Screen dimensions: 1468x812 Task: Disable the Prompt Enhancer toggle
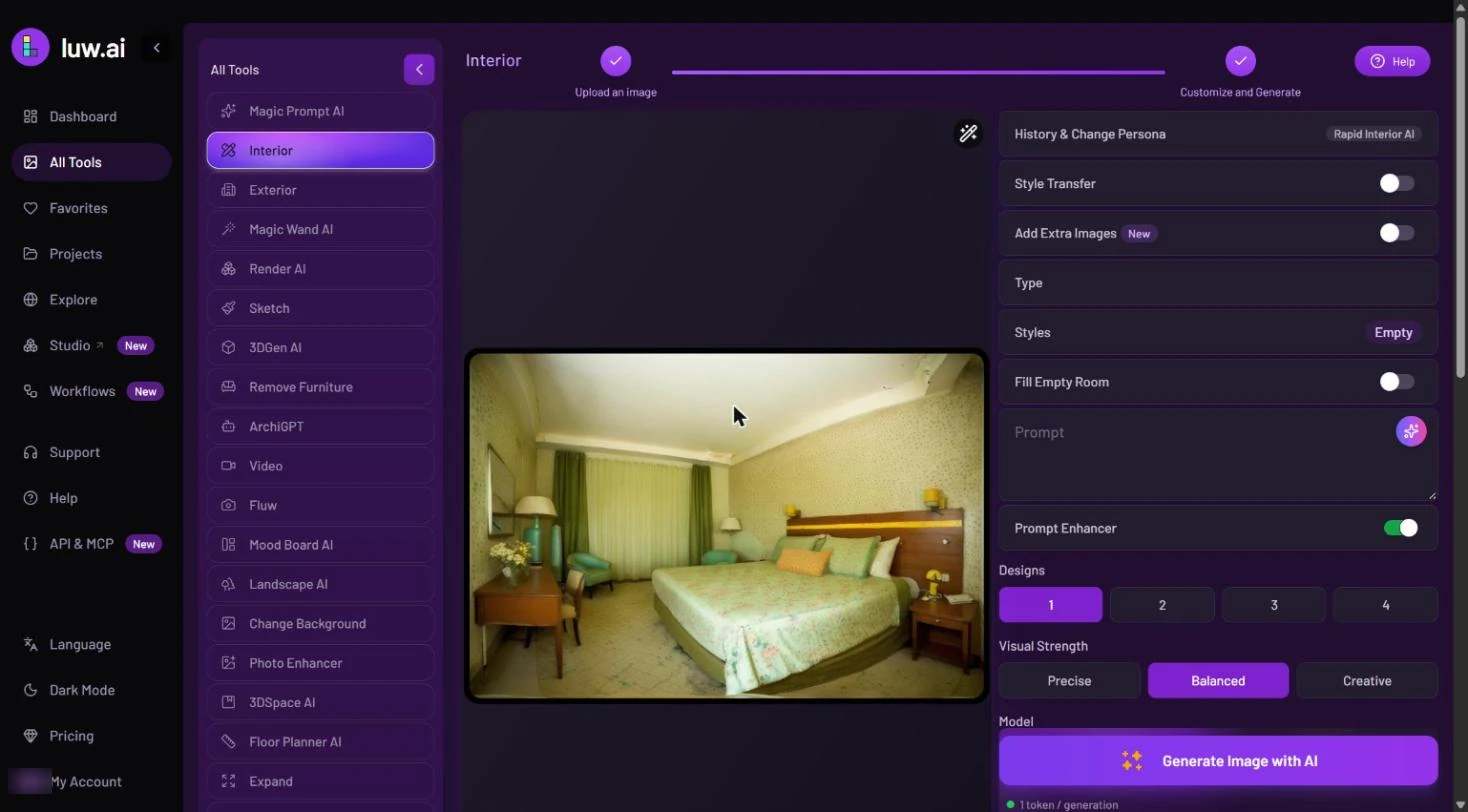(x=1401, y=528)
